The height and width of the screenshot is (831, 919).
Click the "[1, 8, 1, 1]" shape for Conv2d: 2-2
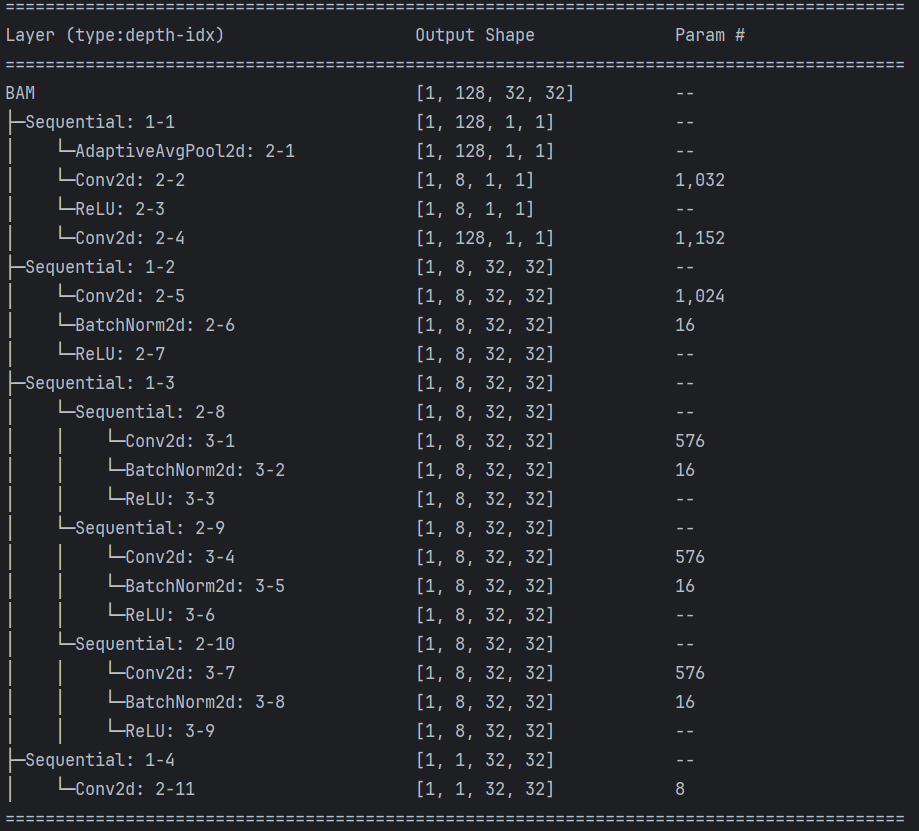point(475,180)
